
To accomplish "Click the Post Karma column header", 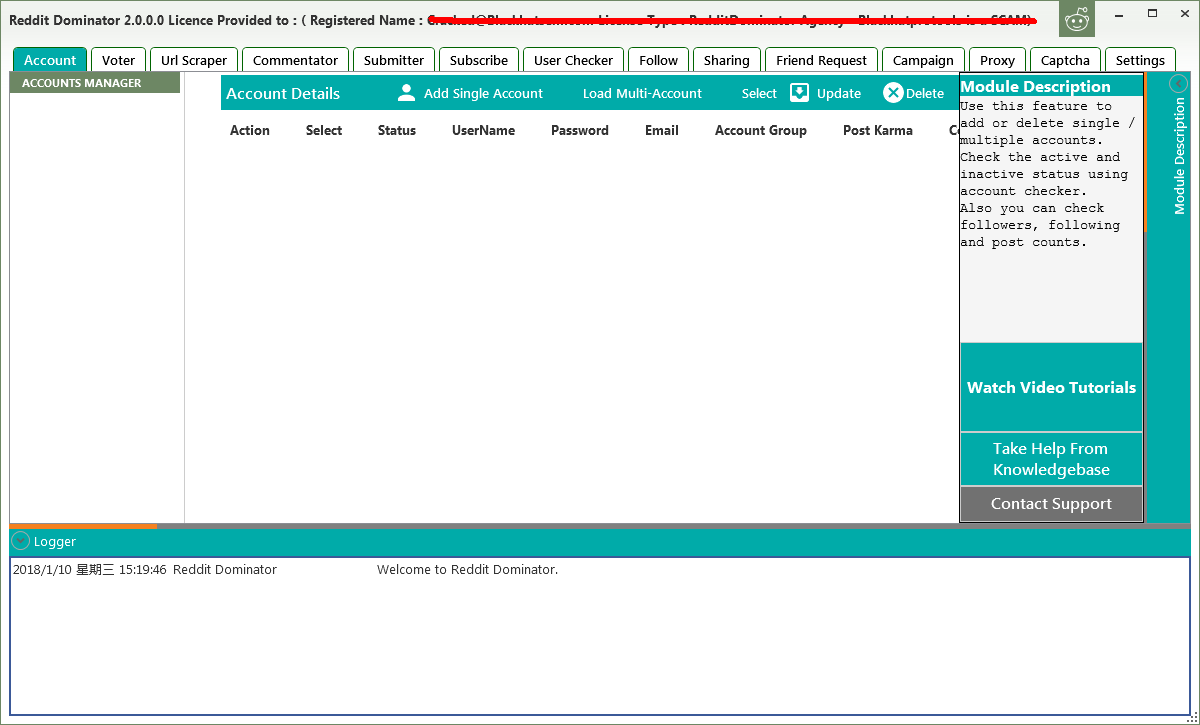I will point(878,130).
